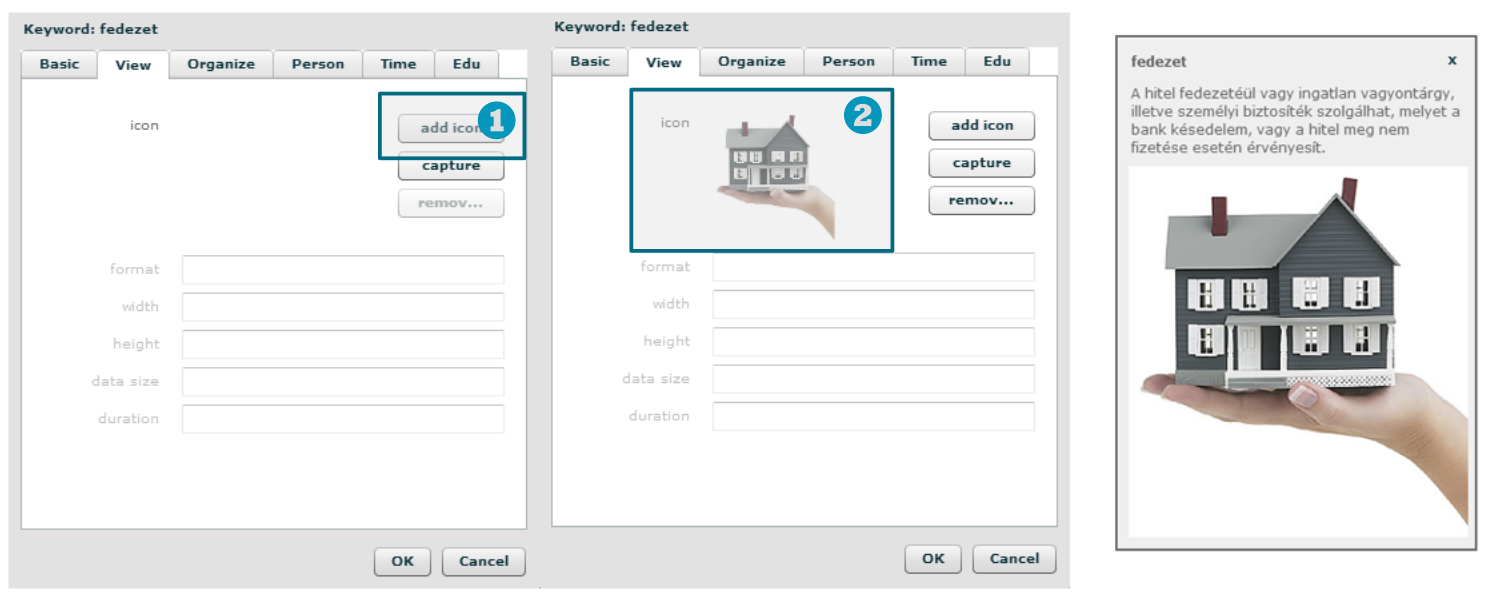Confirm with OK in the house-icon dialog
1512x601 pixels.
(932, 559)
